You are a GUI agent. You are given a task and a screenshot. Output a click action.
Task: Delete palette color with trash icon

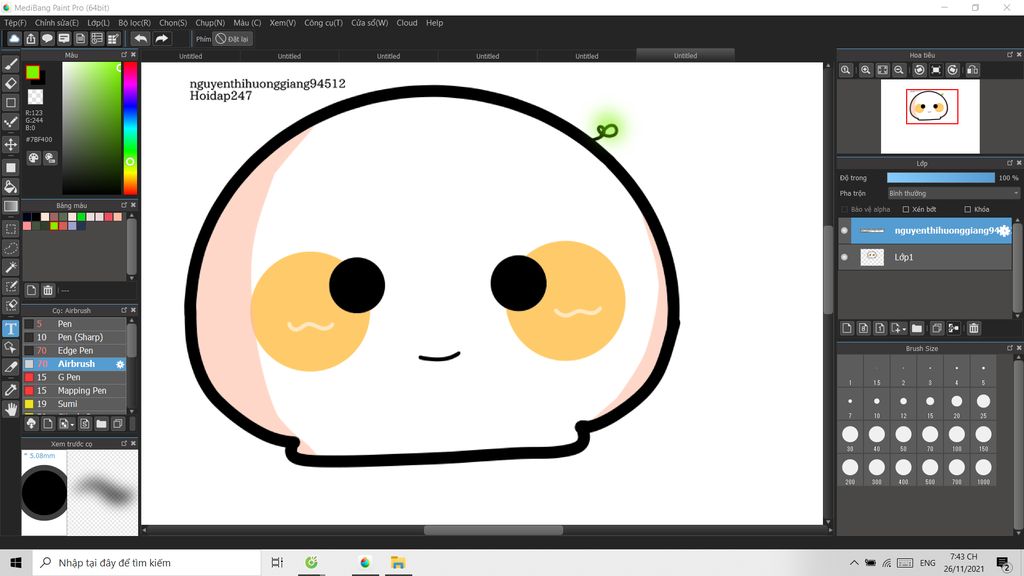48,290
